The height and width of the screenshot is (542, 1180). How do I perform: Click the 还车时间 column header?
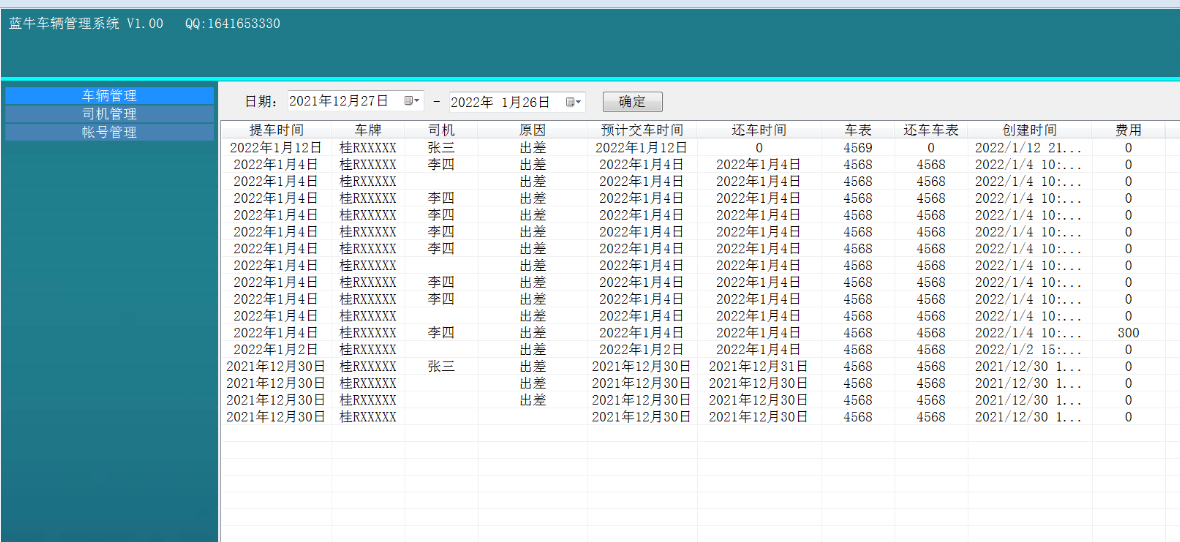pos(759,130)
